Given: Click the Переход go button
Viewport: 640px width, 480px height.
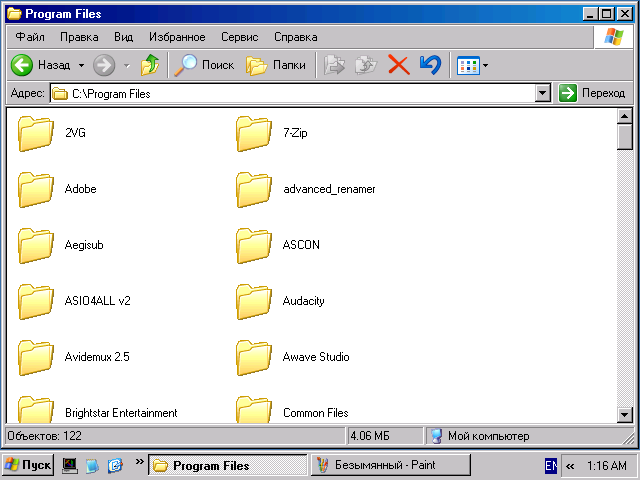Looking at the screenshot, I should point(592,93).
